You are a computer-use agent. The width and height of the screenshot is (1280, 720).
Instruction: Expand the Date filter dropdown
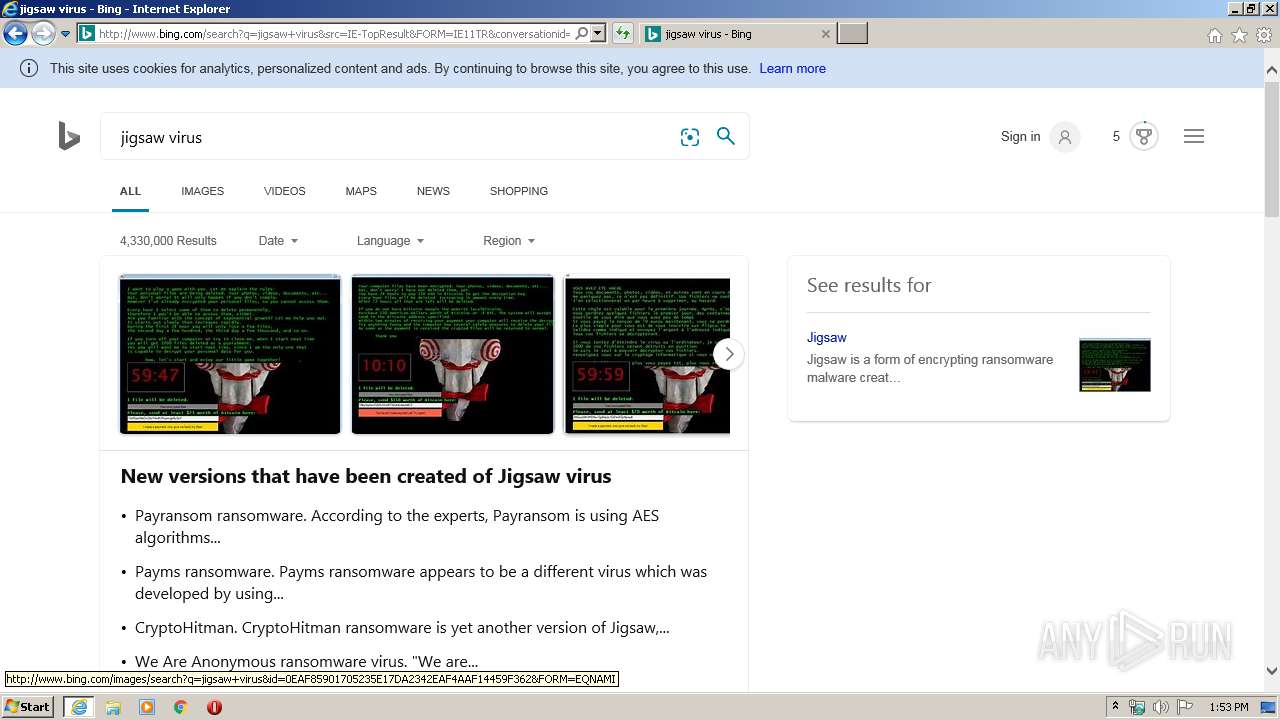pos(278,240)
